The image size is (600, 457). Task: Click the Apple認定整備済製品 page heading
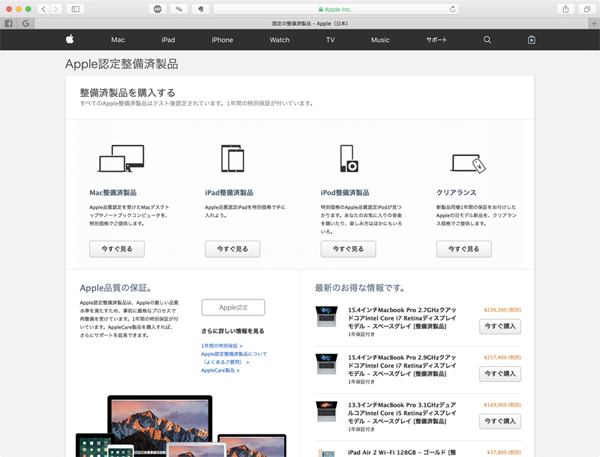[x=122, y=64]
